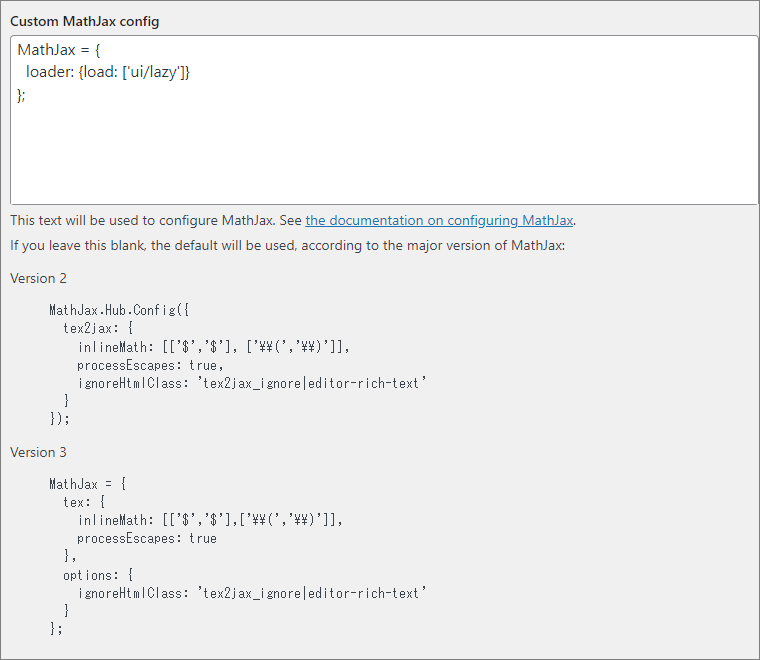Image resolution: width=760 pixels, height=660 pixels.
Task: Click the "This text will be used" description
Action: 156,221
